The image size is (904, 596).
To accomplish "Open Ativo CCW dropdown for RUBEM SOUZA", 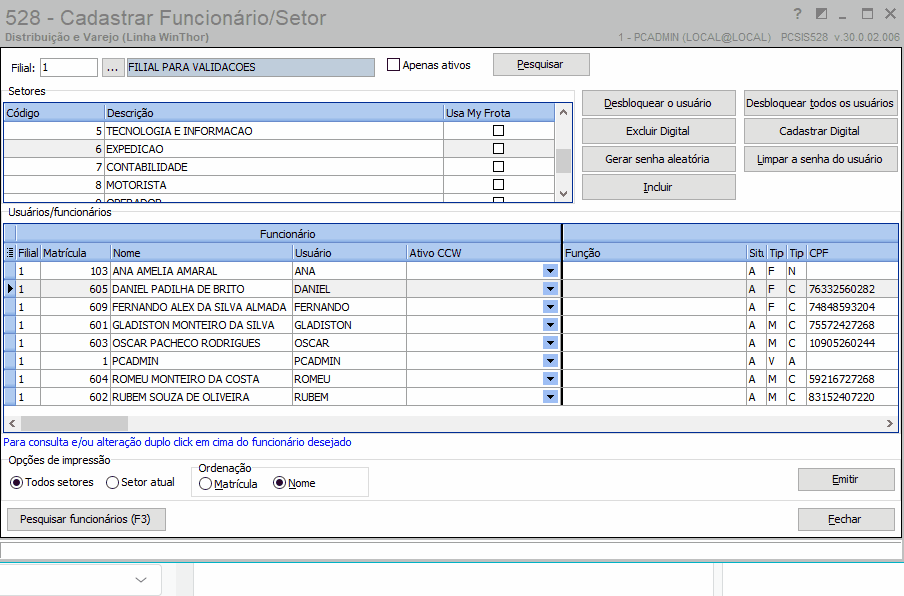I will [550, 397].
